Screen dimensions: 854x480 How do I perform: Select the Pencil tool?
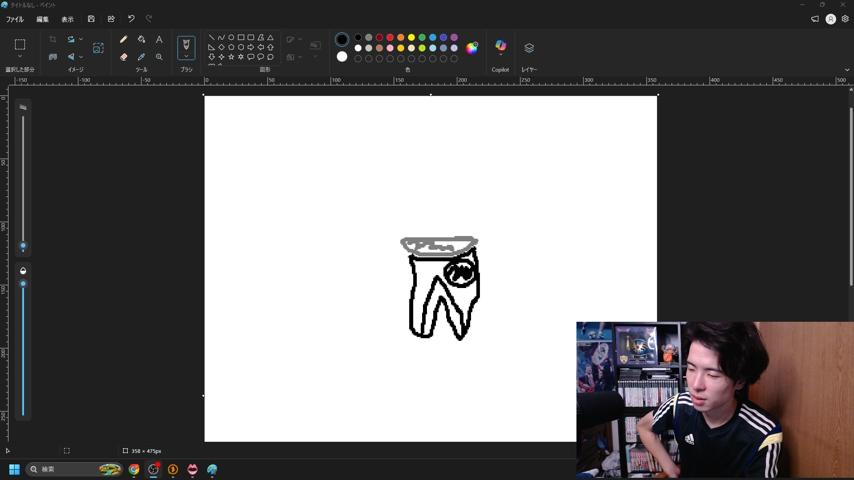click(x=124, y=39)
